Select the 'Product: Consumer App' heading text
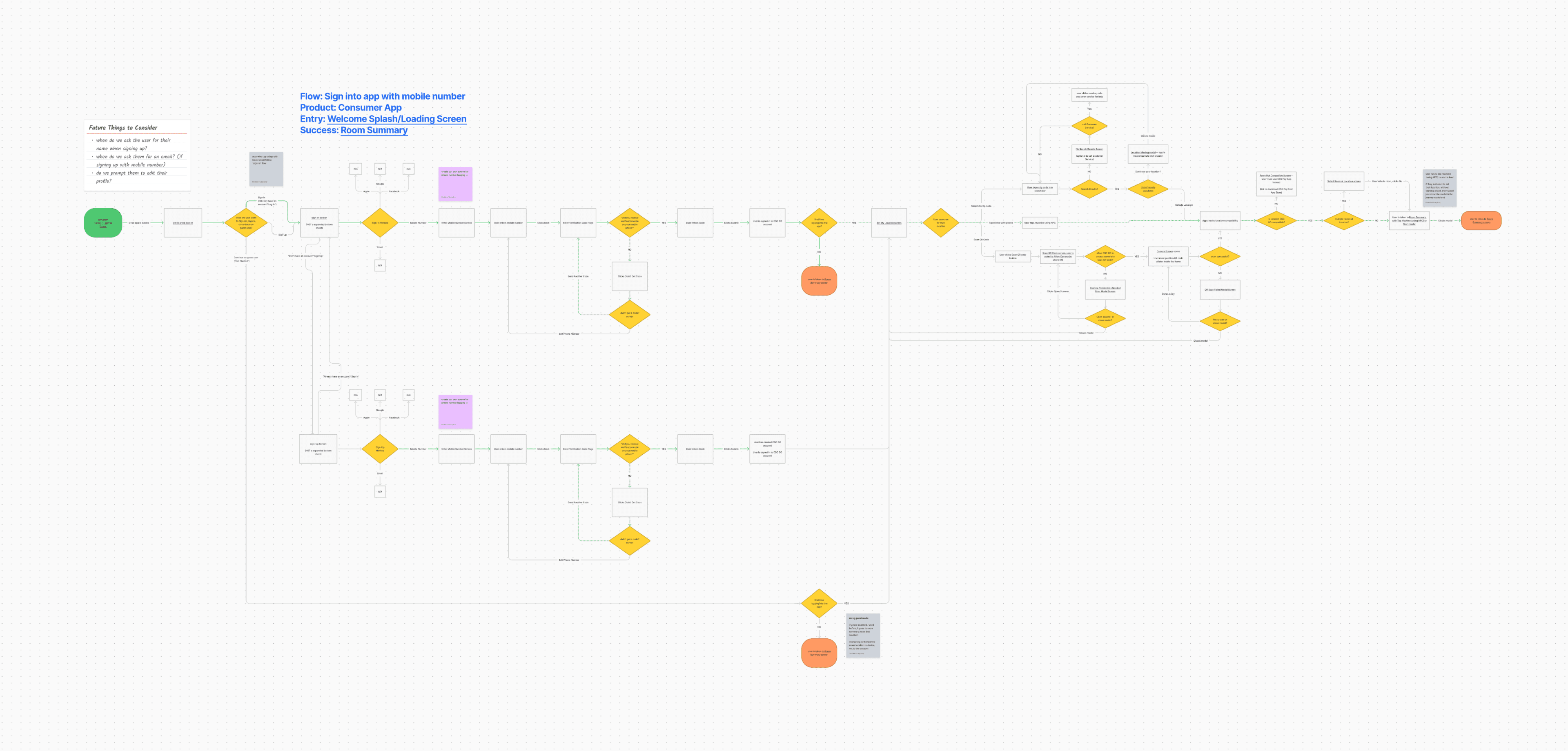 click(351, 108)
